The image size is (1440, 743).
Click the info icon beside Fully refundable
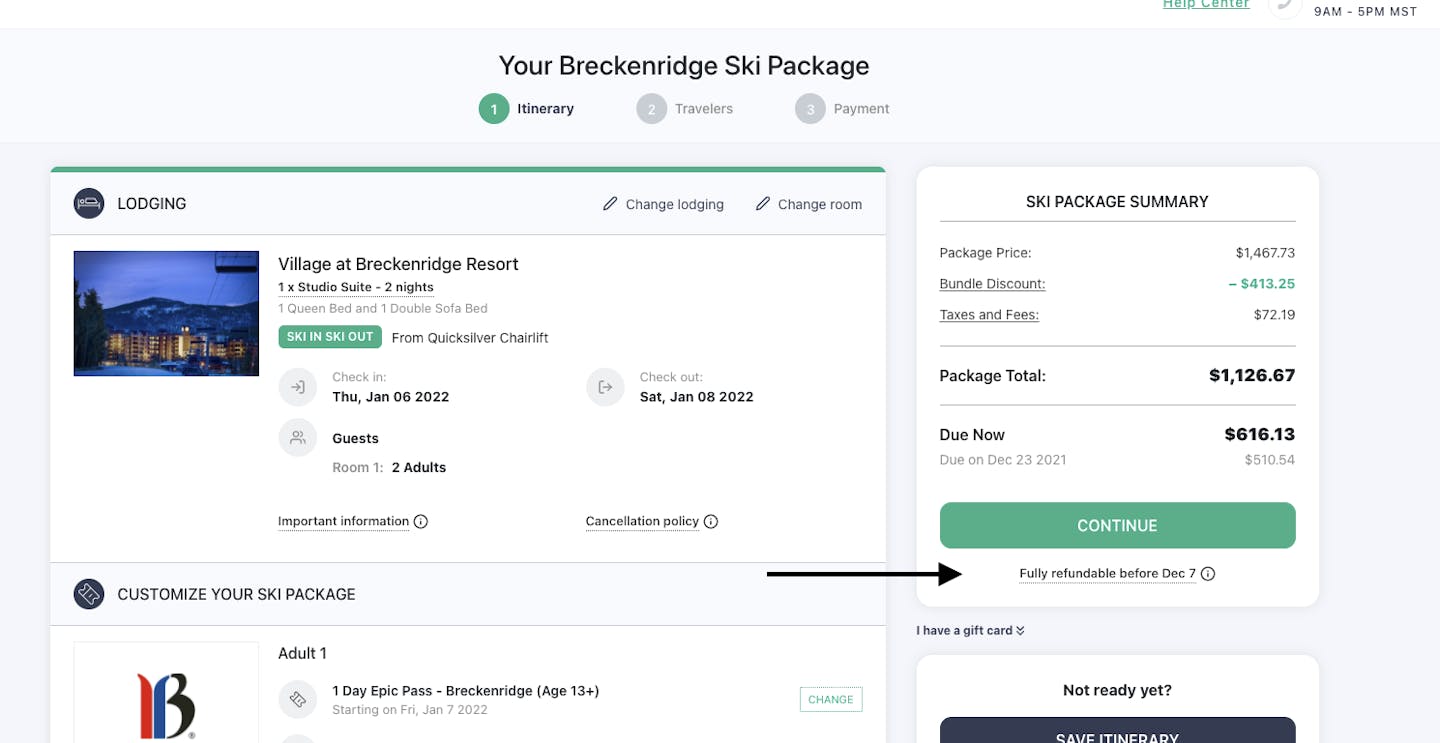[x=1208, y=574]
